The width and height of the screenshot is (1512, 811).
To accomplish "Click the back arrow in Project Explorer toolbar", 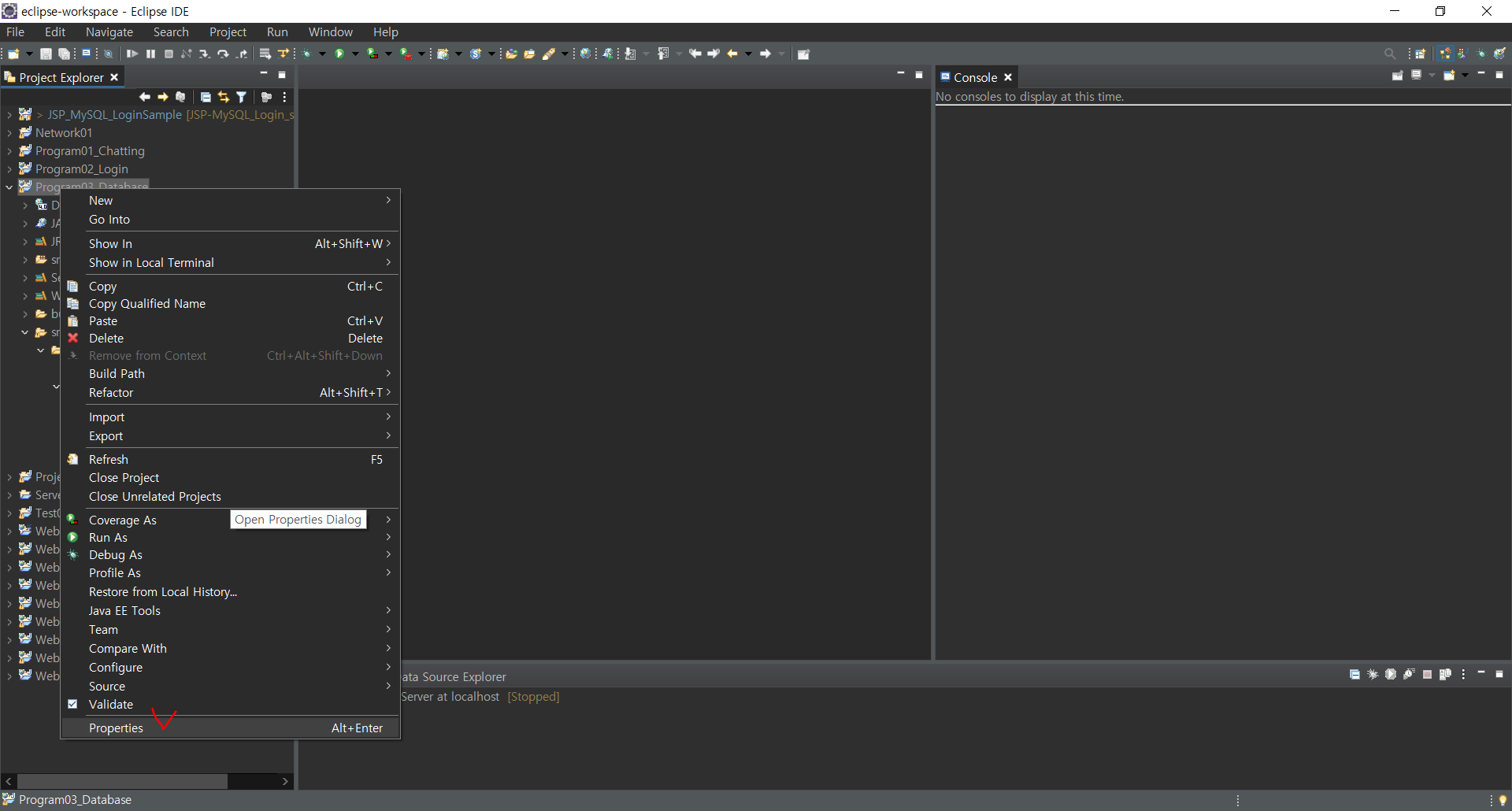I will click(144, 97).
